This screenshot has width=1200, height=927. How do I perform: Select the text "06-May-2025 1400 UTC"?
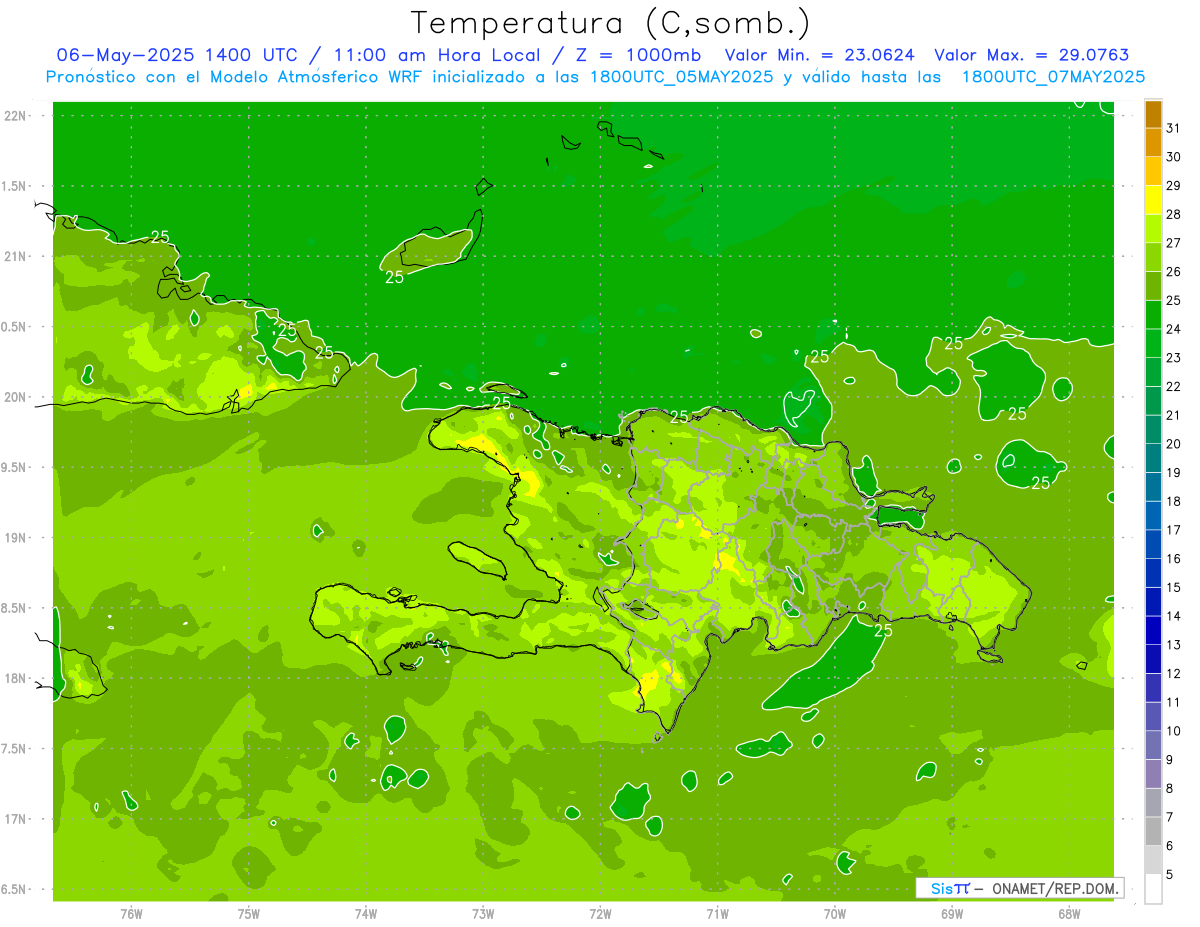pyautogui.click(x=177, y=55)
